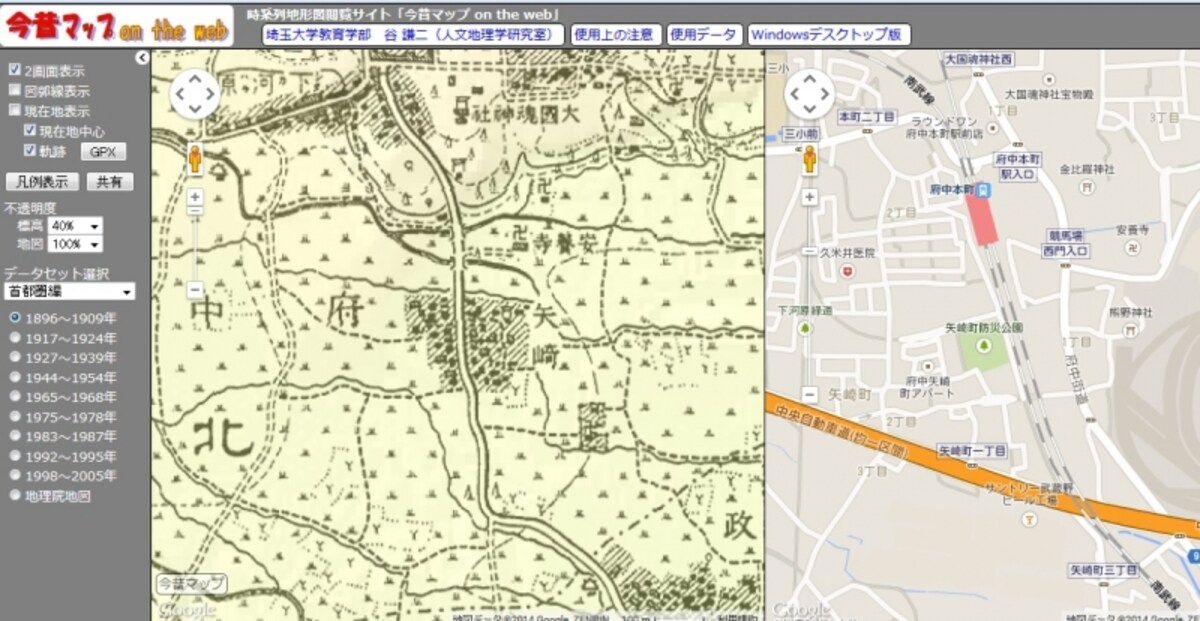Click the 今昔マップ button on old map

click(x=190, y=584)
